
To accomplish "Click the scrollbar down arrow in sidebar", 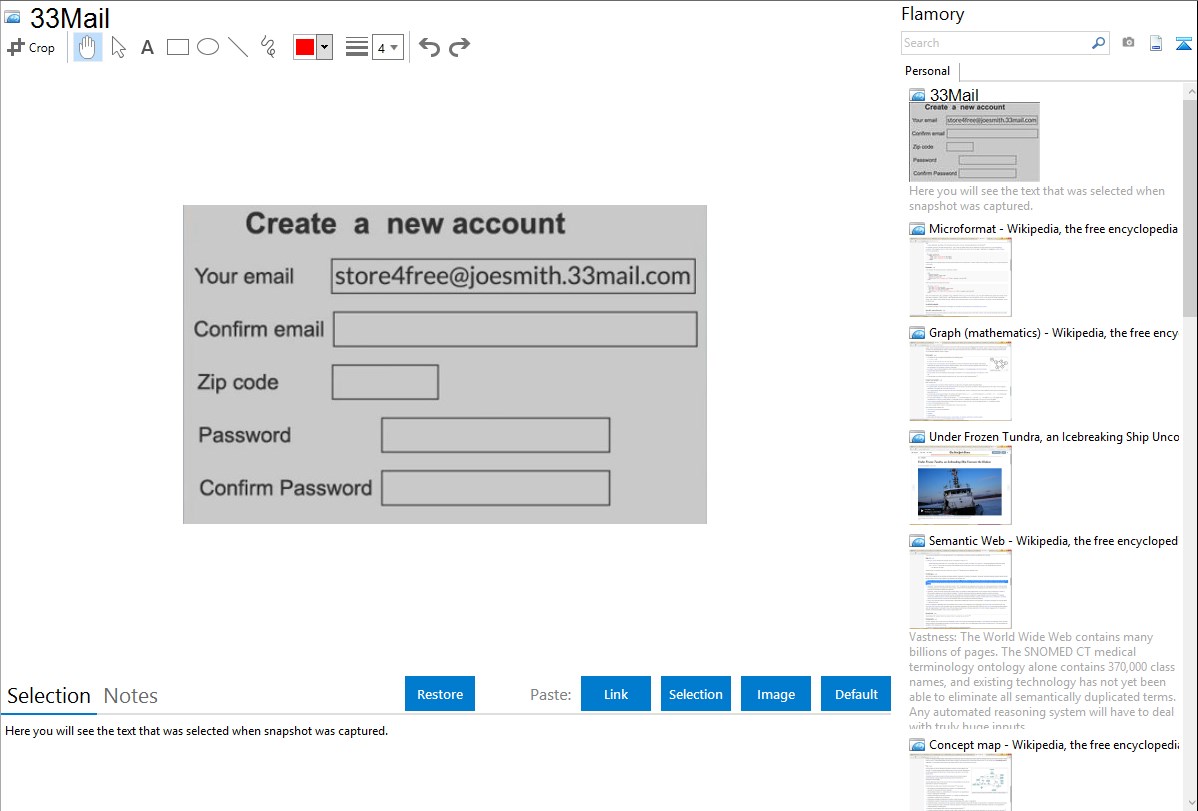I will [1190, 803].
